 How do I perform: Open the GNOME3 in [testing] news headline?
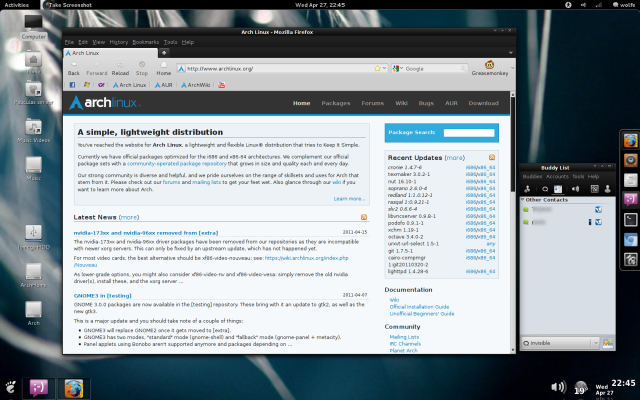click(x=102, y=296)
